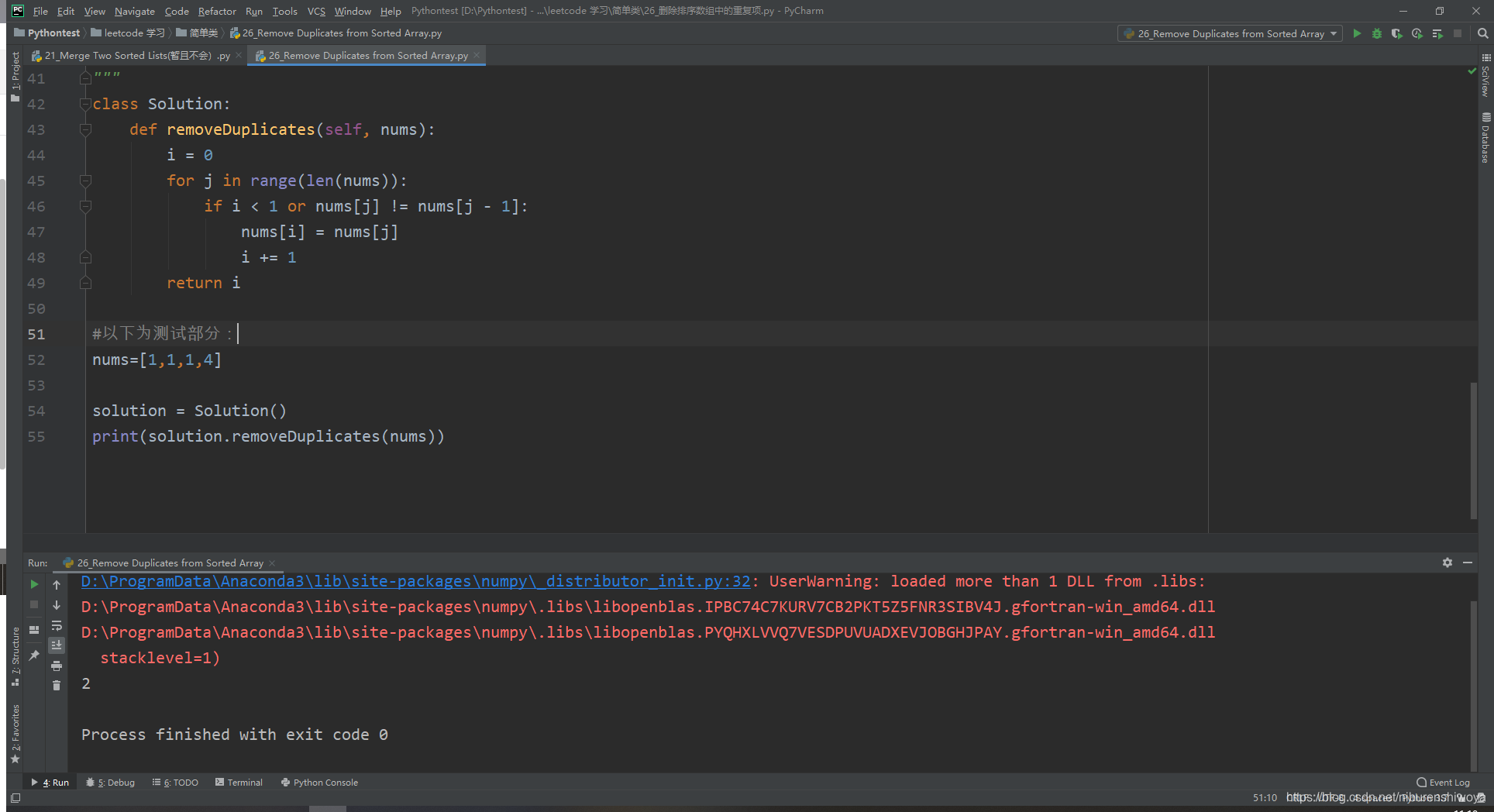The height and width of the screenshot is (812, 1494).
Task: Print console output with the printer icon
Action: [57, 666]
